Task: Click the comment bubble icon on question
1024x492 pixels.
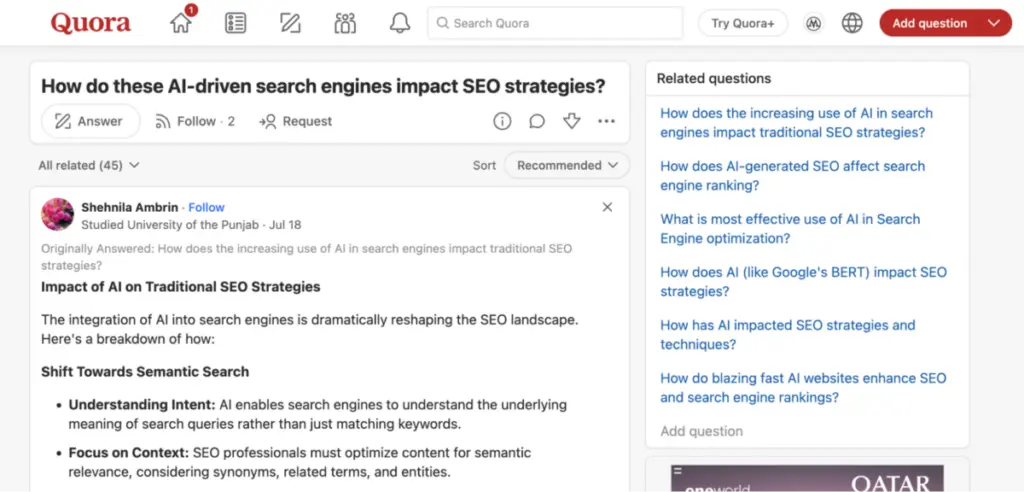Action: coord(537,121)
